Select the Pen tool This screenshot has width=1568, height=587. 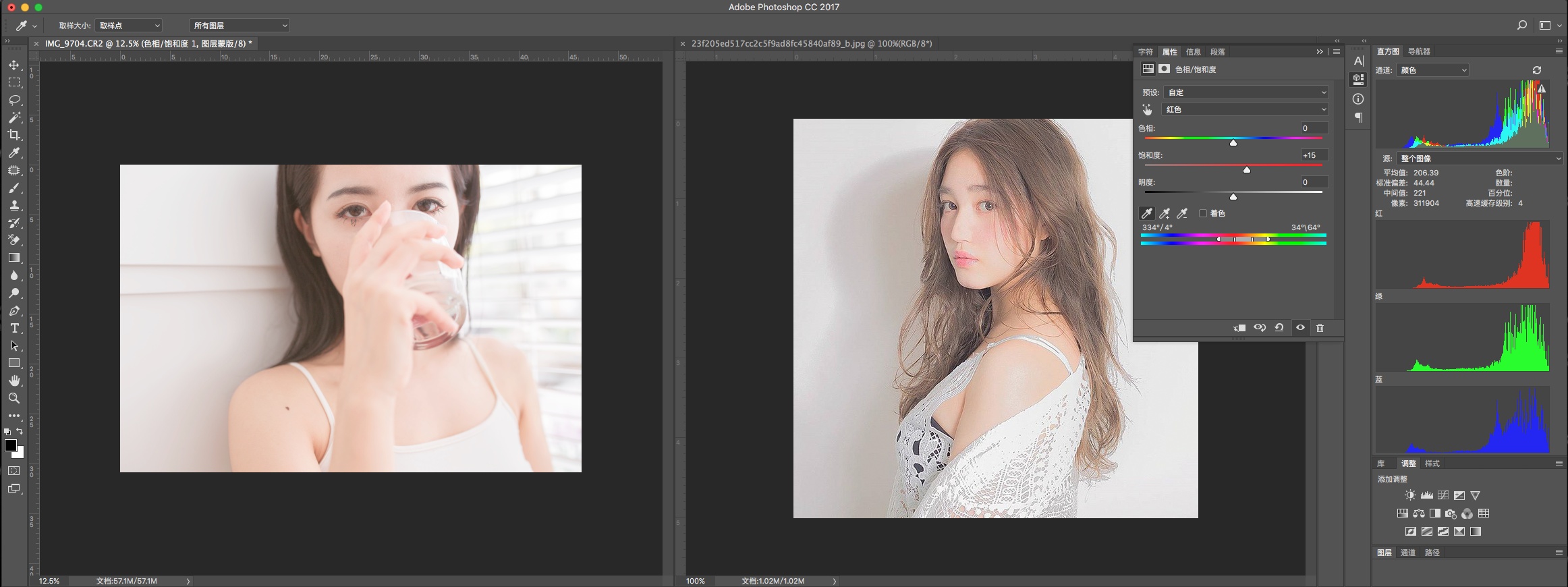tap(14, 310)
